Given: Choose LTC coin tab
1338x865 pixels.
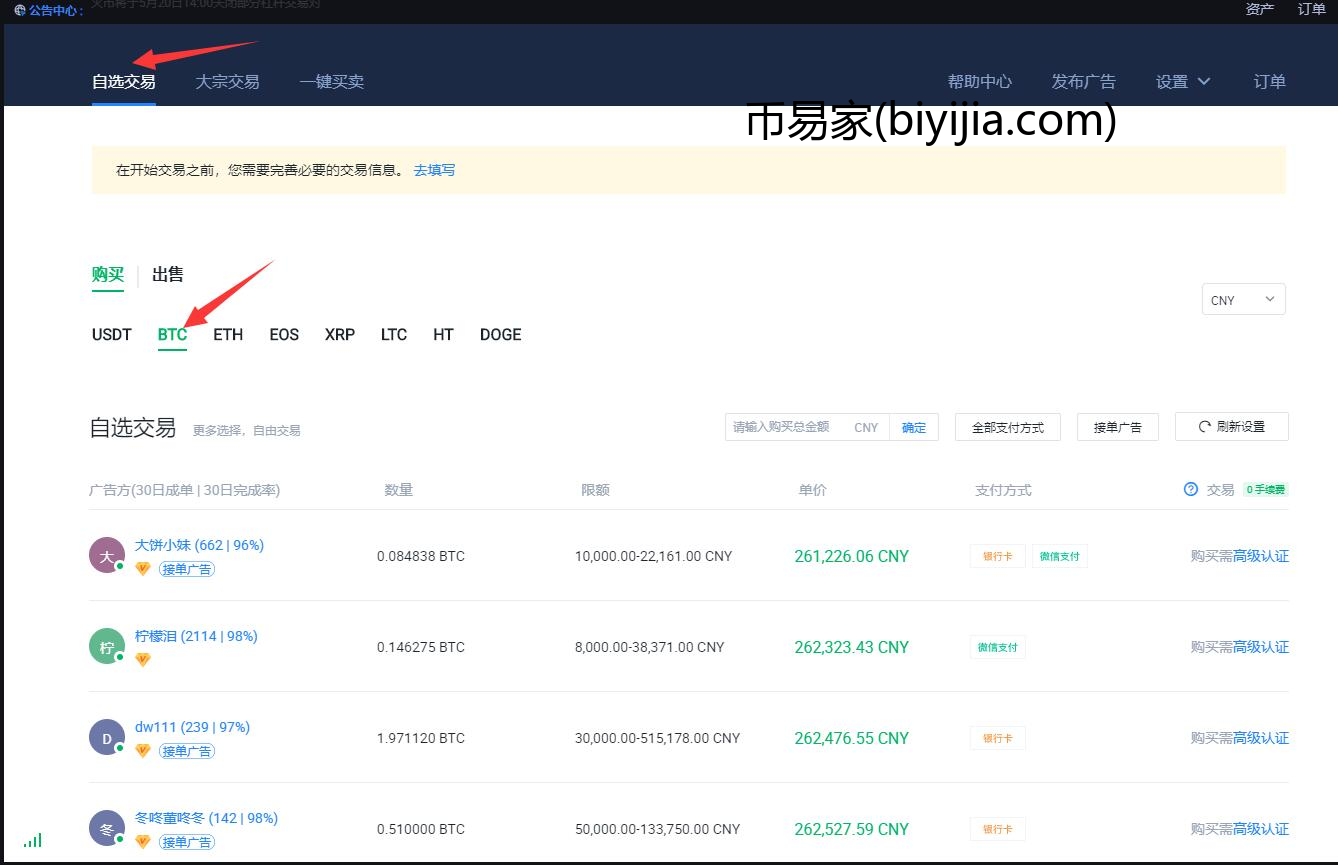Looking at the screenshot, I should (394, 335).
